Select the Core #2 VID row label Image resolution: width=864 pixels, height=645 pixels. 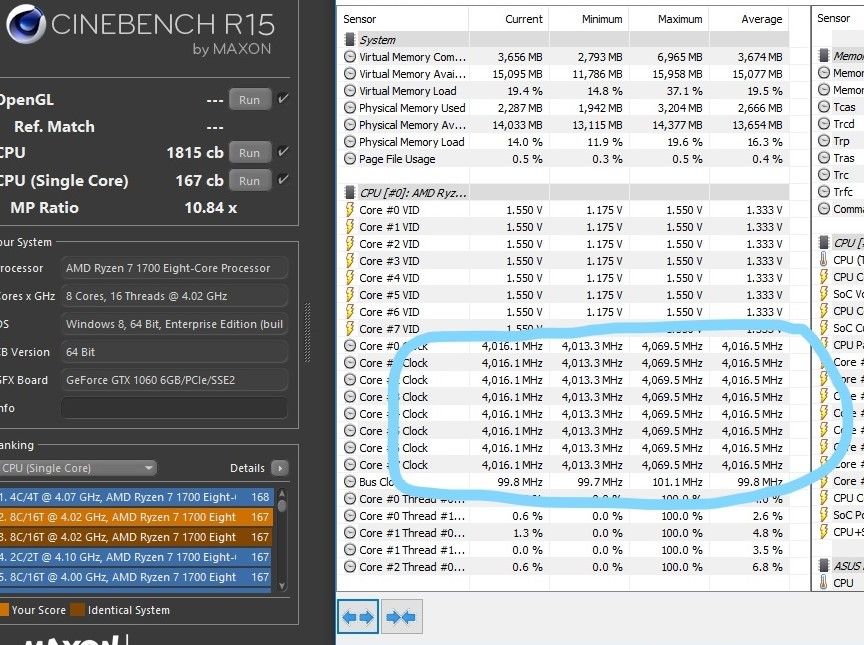pyautogui.click(x=389, y=244)
